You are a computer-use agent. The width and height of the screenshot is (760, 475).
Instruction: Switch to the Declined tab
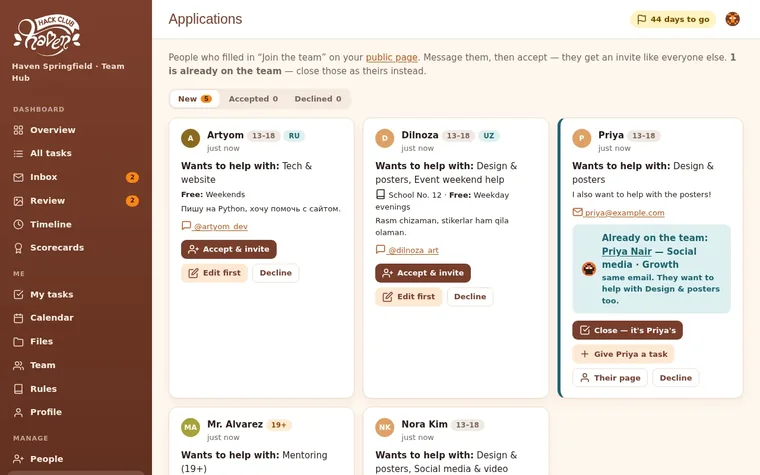pyautogui.click(x=318, y=99)
